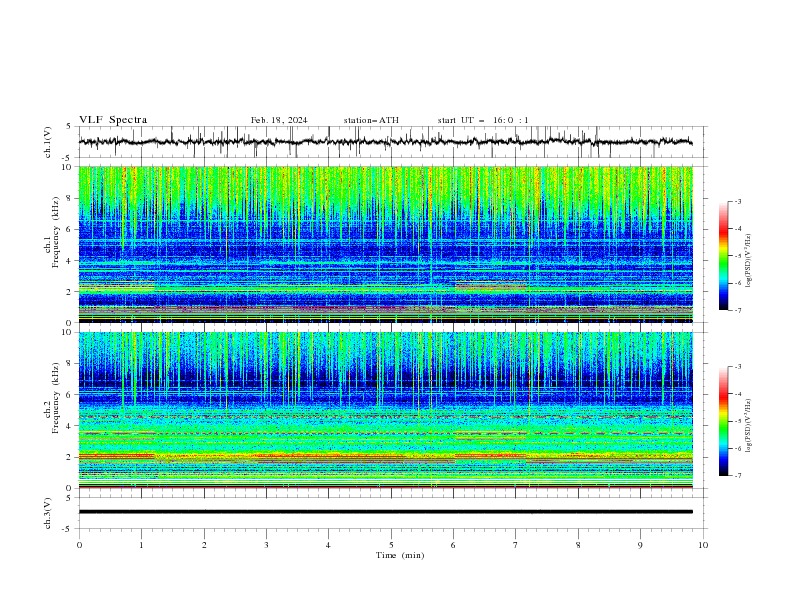Click the 'start UT = 16:0 :1' text

tap(483, 120)
